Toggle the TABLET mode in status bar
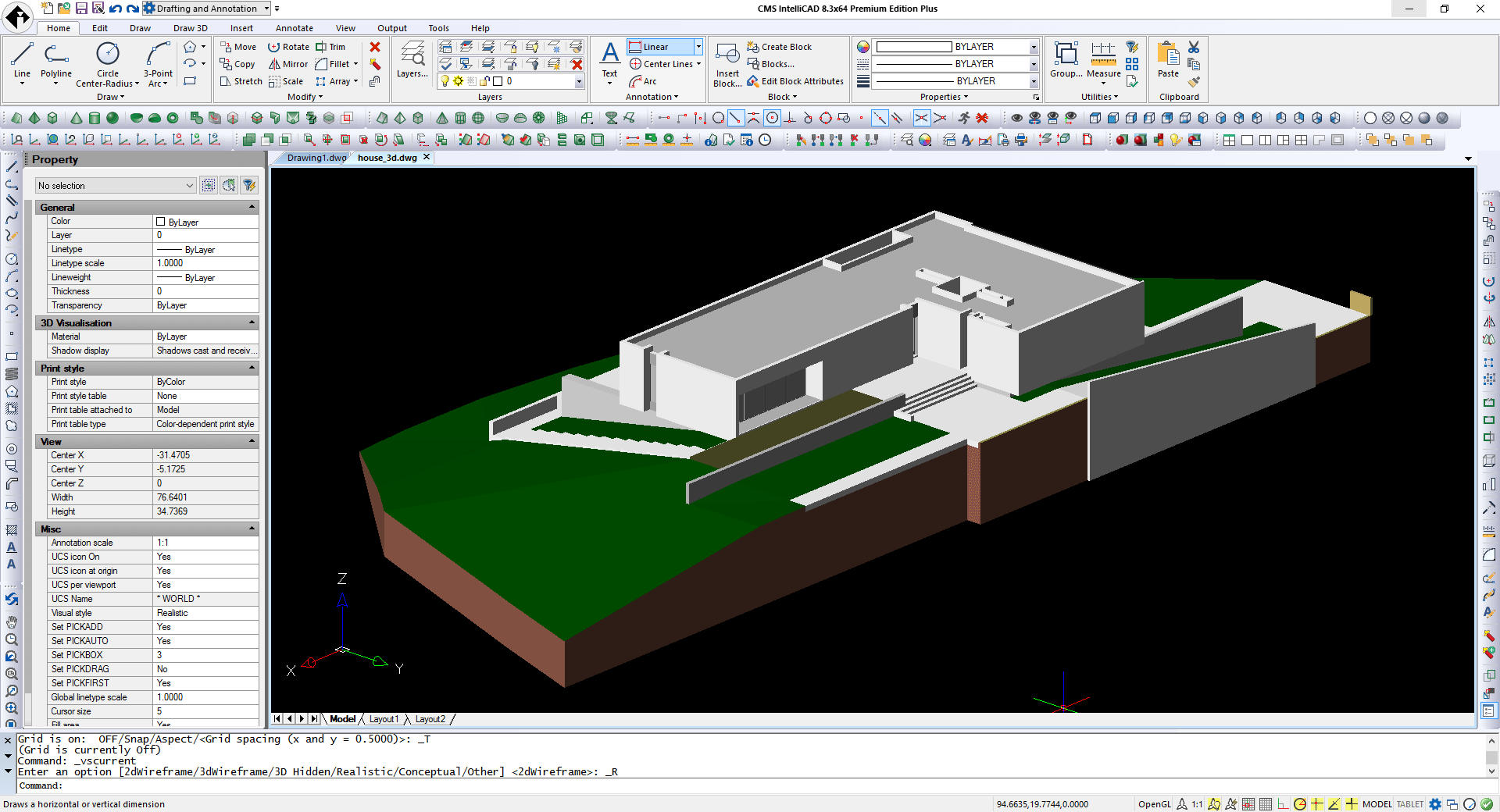Viewport: 1500px width, 812px height. coord(1409,804)
